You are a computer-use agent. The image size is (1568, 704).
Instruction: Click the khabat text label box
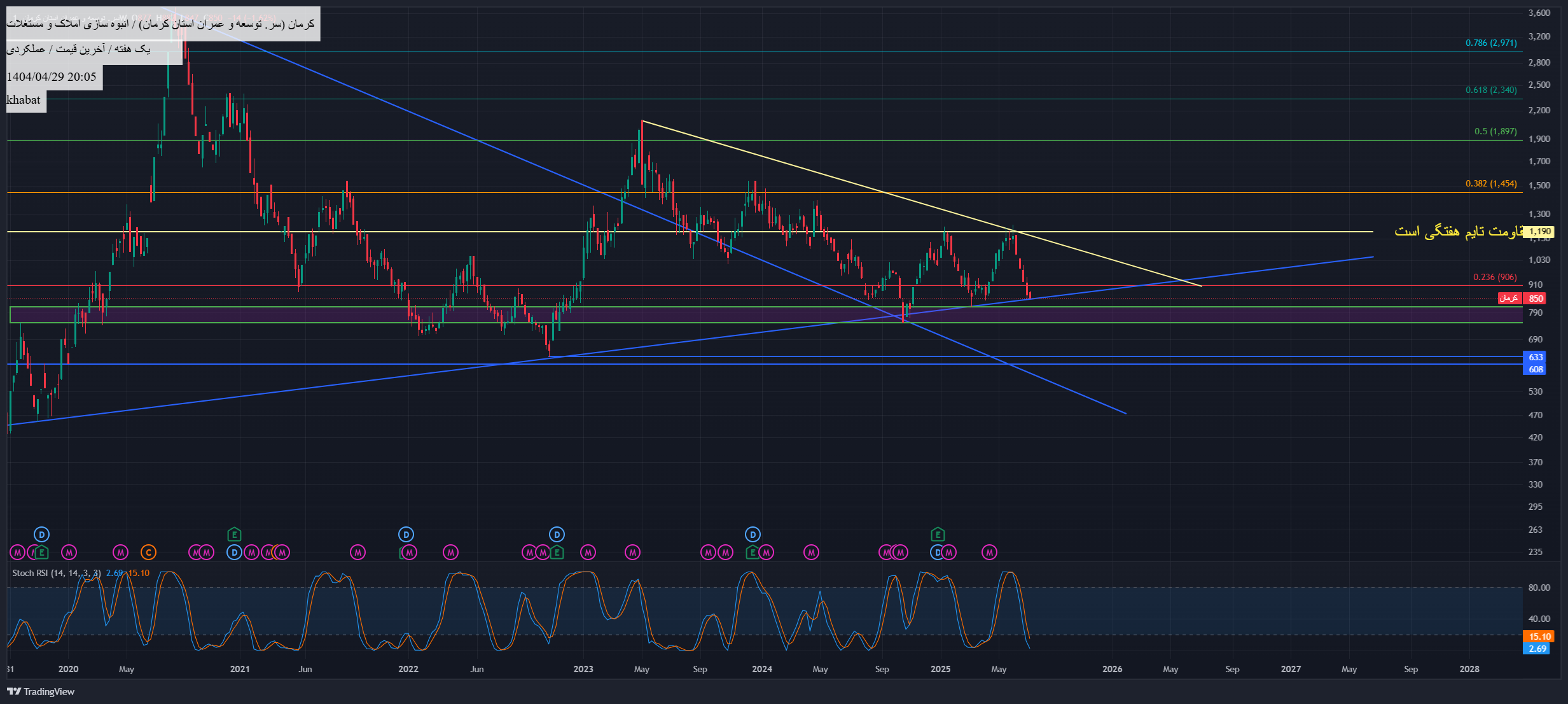pos(26,100)
